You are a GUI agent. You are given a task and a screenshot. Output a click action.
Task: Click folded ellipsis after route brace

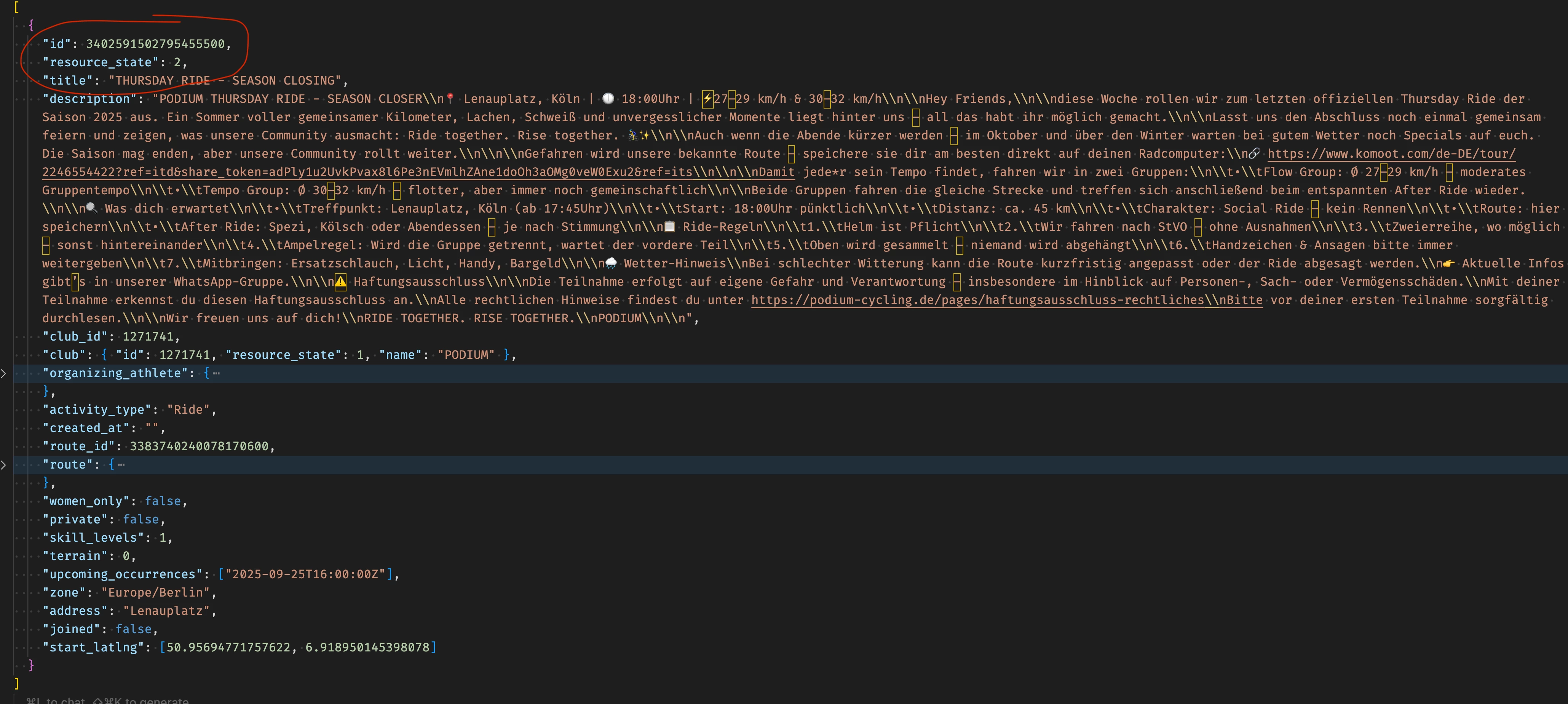coord(121,465)
